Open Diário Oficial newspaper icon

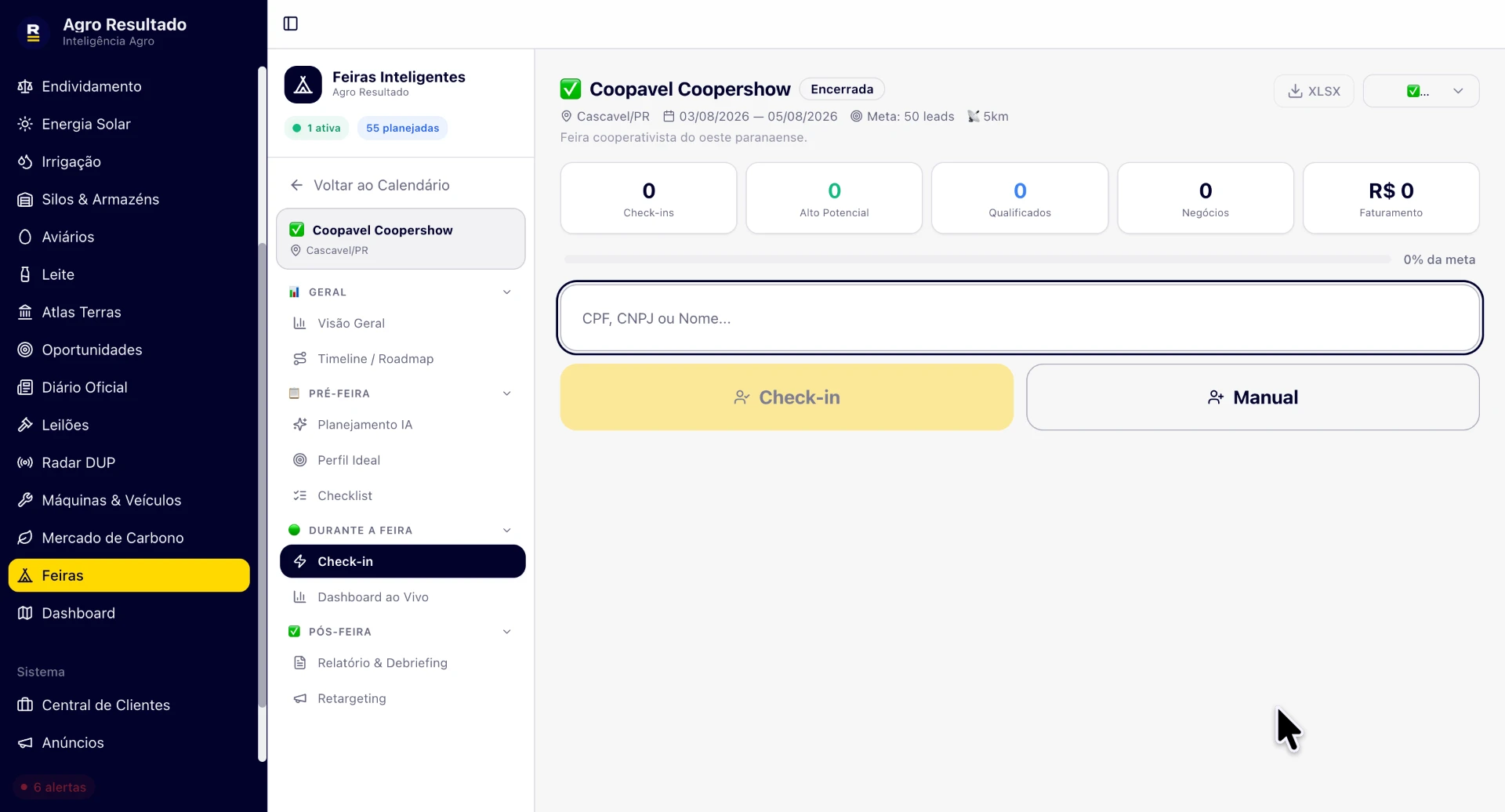[x=25, y=387]
